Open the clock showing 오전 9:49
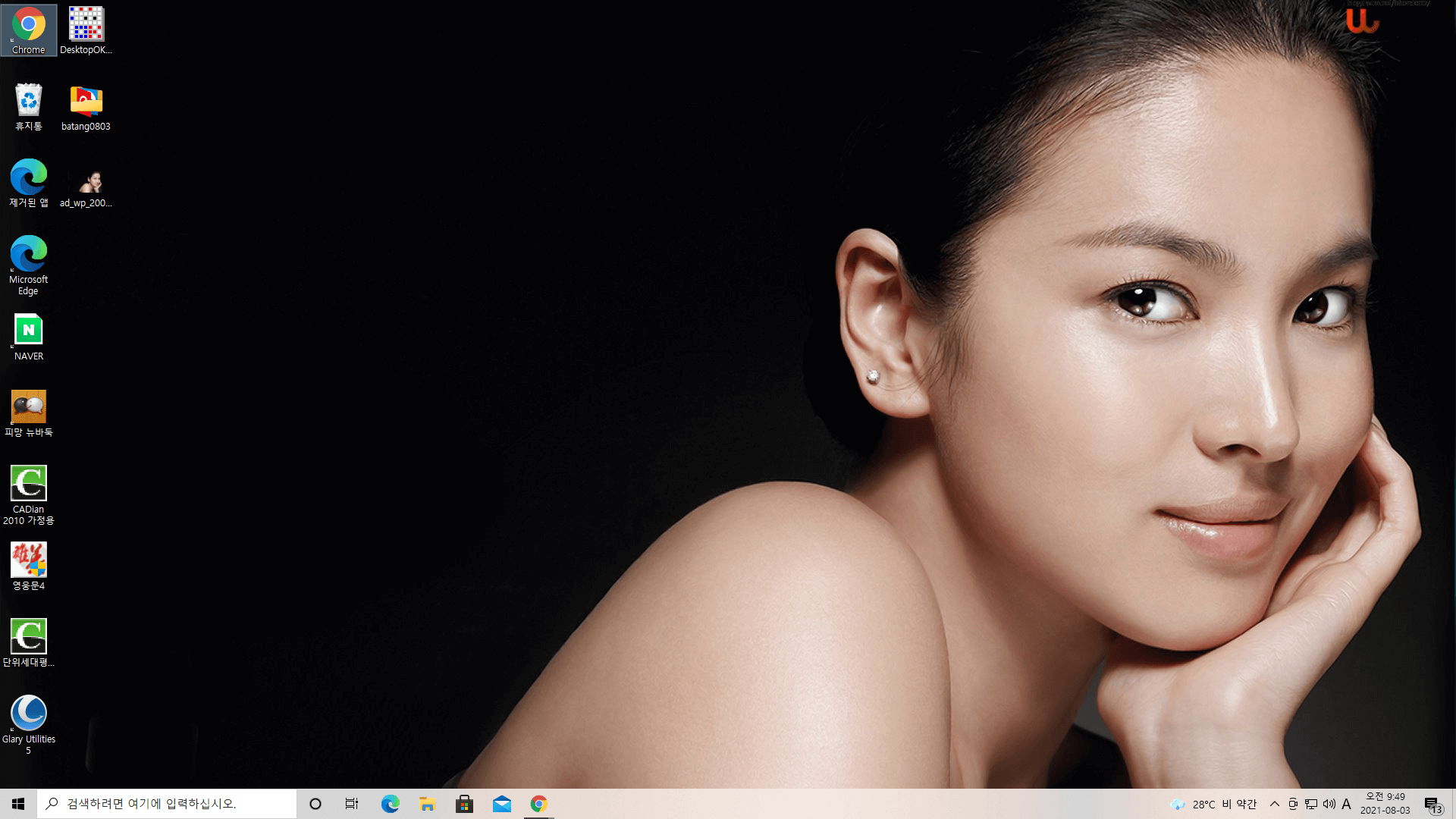This screenshot has width=1456, height=819. 1385,804
